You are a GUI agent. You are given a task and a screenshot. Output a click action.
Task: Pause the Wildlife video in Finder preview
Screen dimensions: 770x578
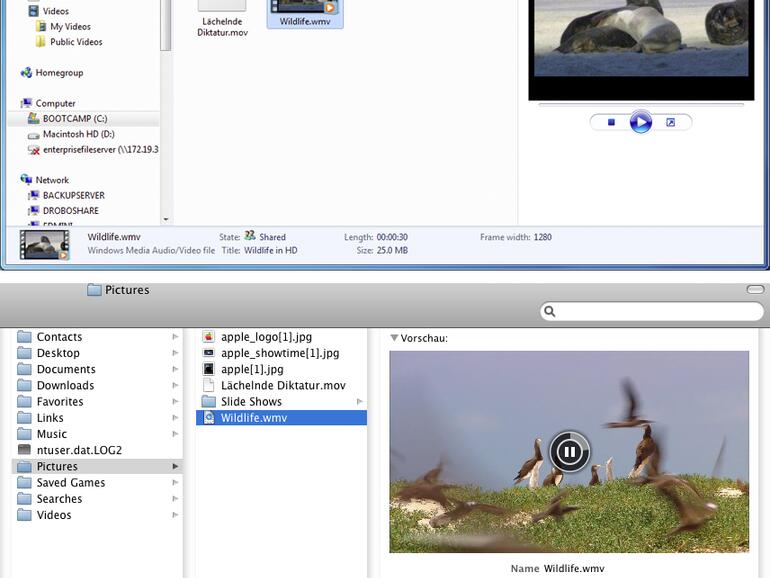pyautogui.click(x=569, y=452)
